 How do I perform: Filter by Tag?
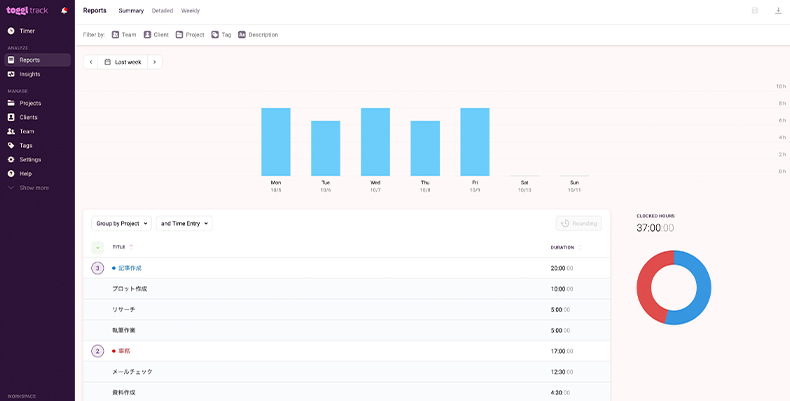[221, 35]
